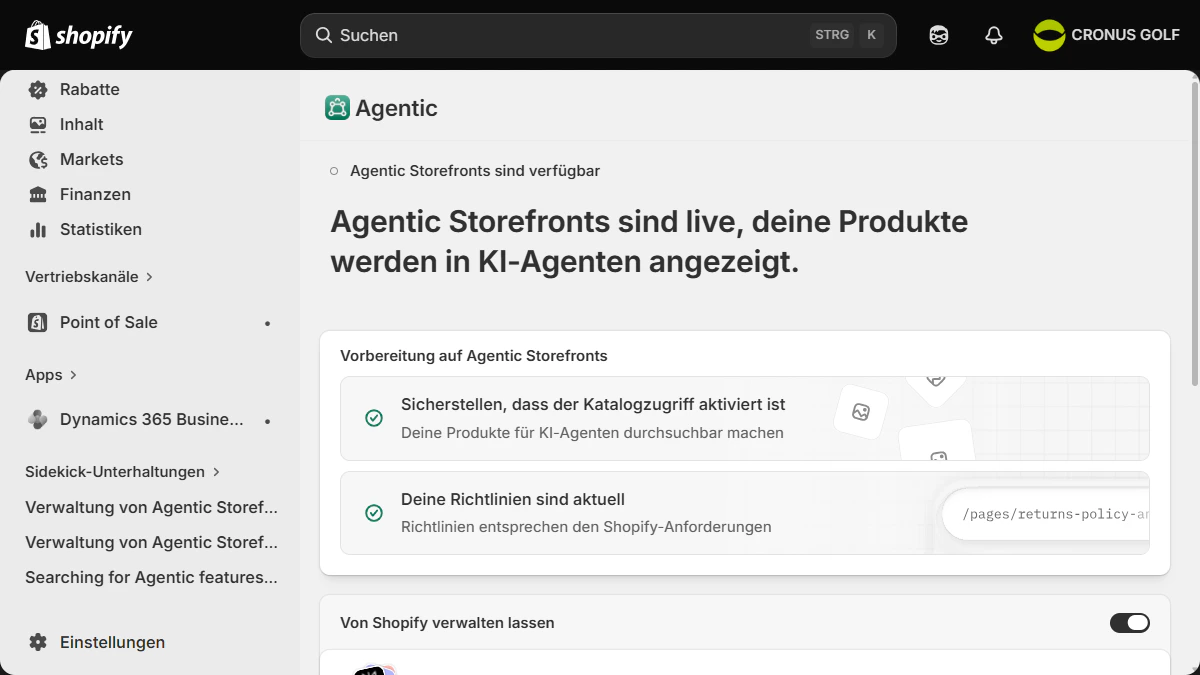Viewport: 1200px width, 675px height.
Task: Expand Sidekick-Unterhaltungen section
Action: tap(122, 472)
